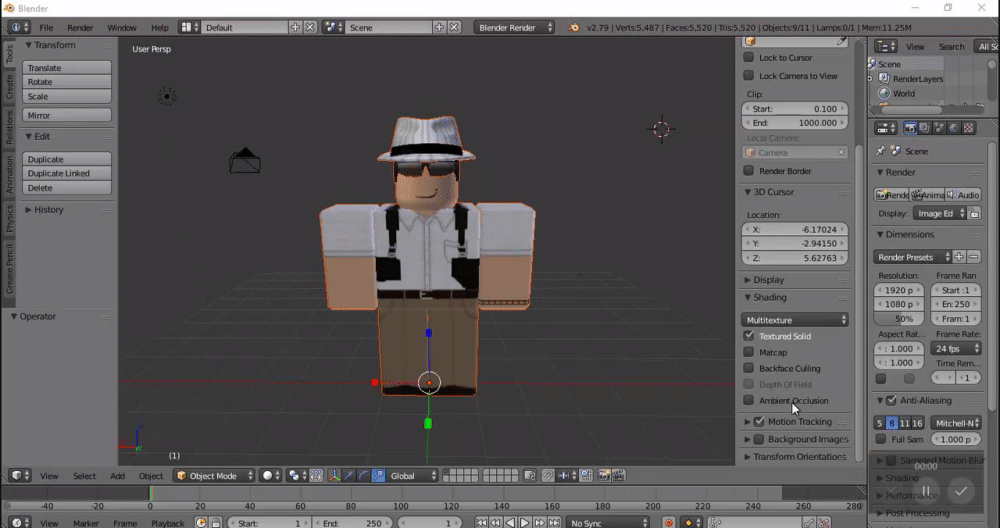Open the Render Presets dropdown
Viewport: 1000px width, 528px height.
coord(912,257)
